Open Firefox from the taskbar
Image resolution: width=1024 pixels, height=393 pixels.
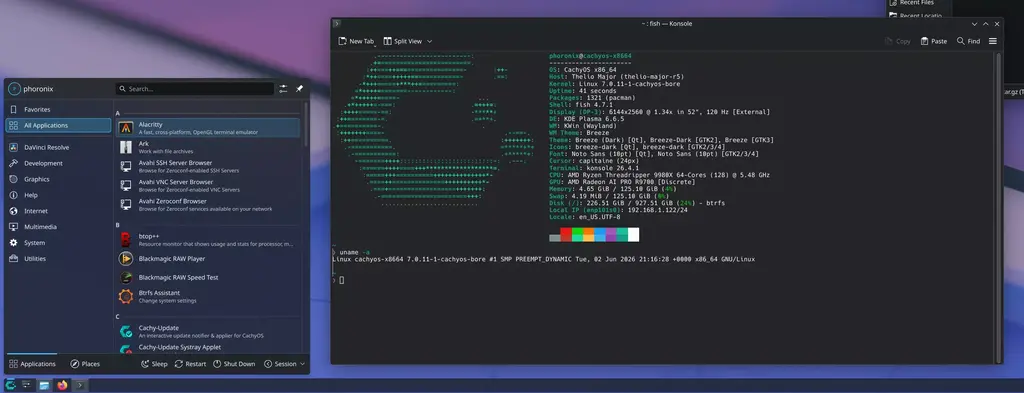click(62, 385)
